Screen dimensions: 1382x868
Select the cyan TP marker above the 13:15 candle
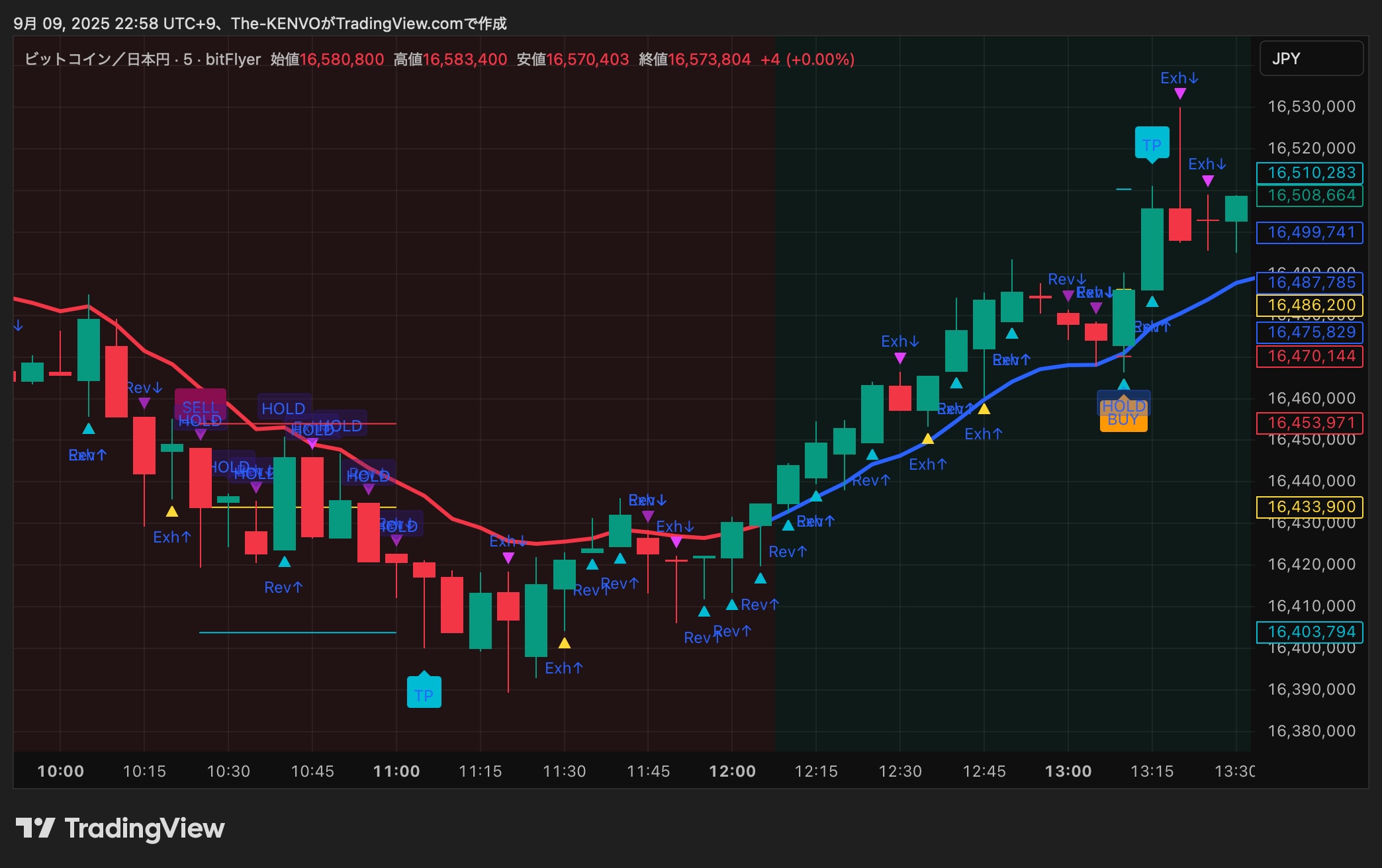[1152, 144]
